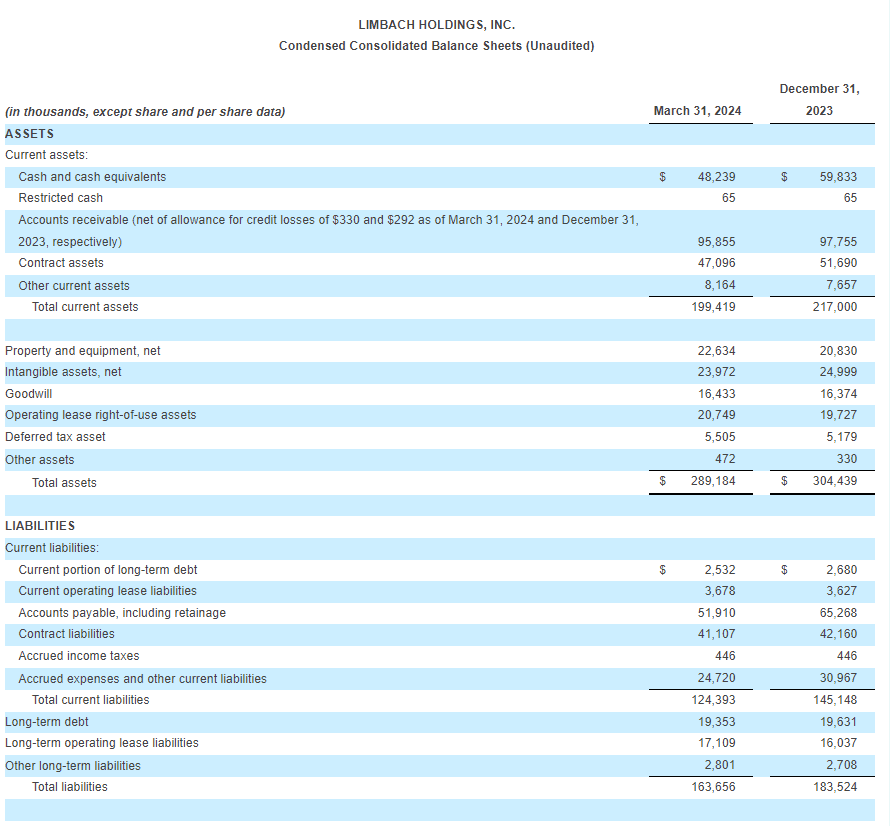Select cash value 59,833
Screen dimensions: 892x826
(x=838, y=177)
